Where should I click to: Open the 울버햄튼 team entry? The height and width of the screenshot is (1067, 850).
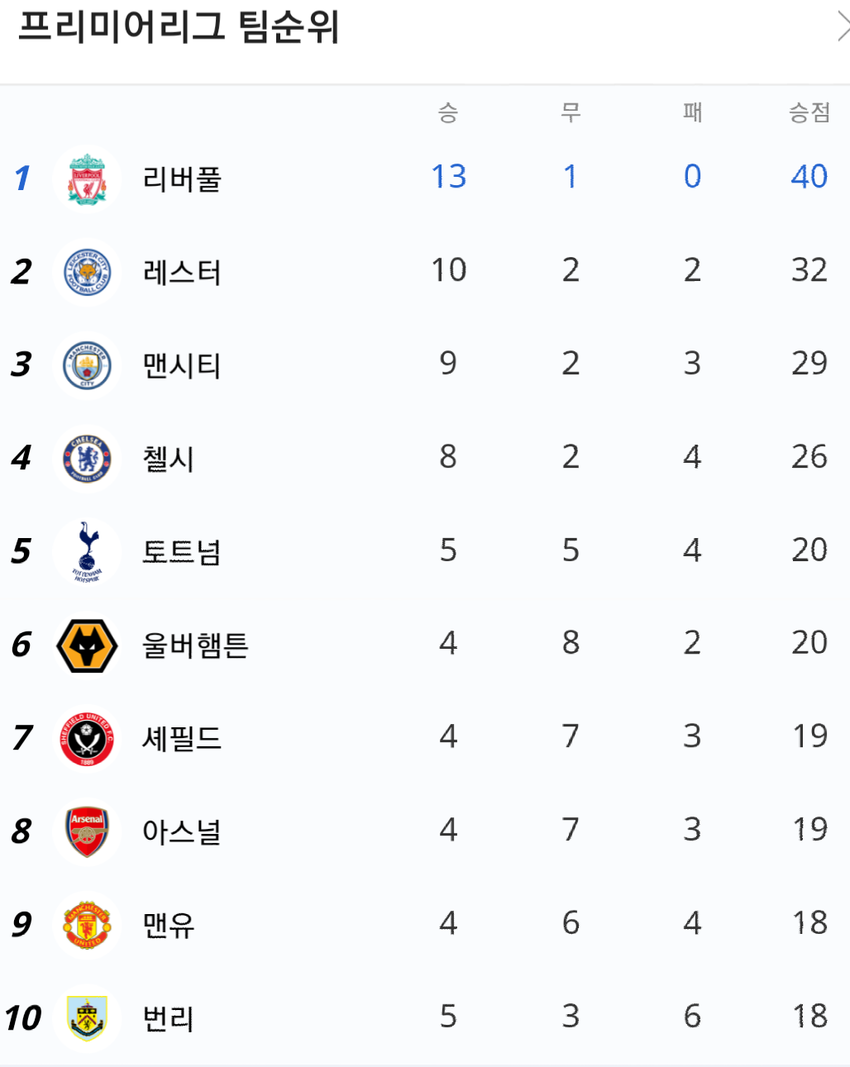[x=195, y=645]
